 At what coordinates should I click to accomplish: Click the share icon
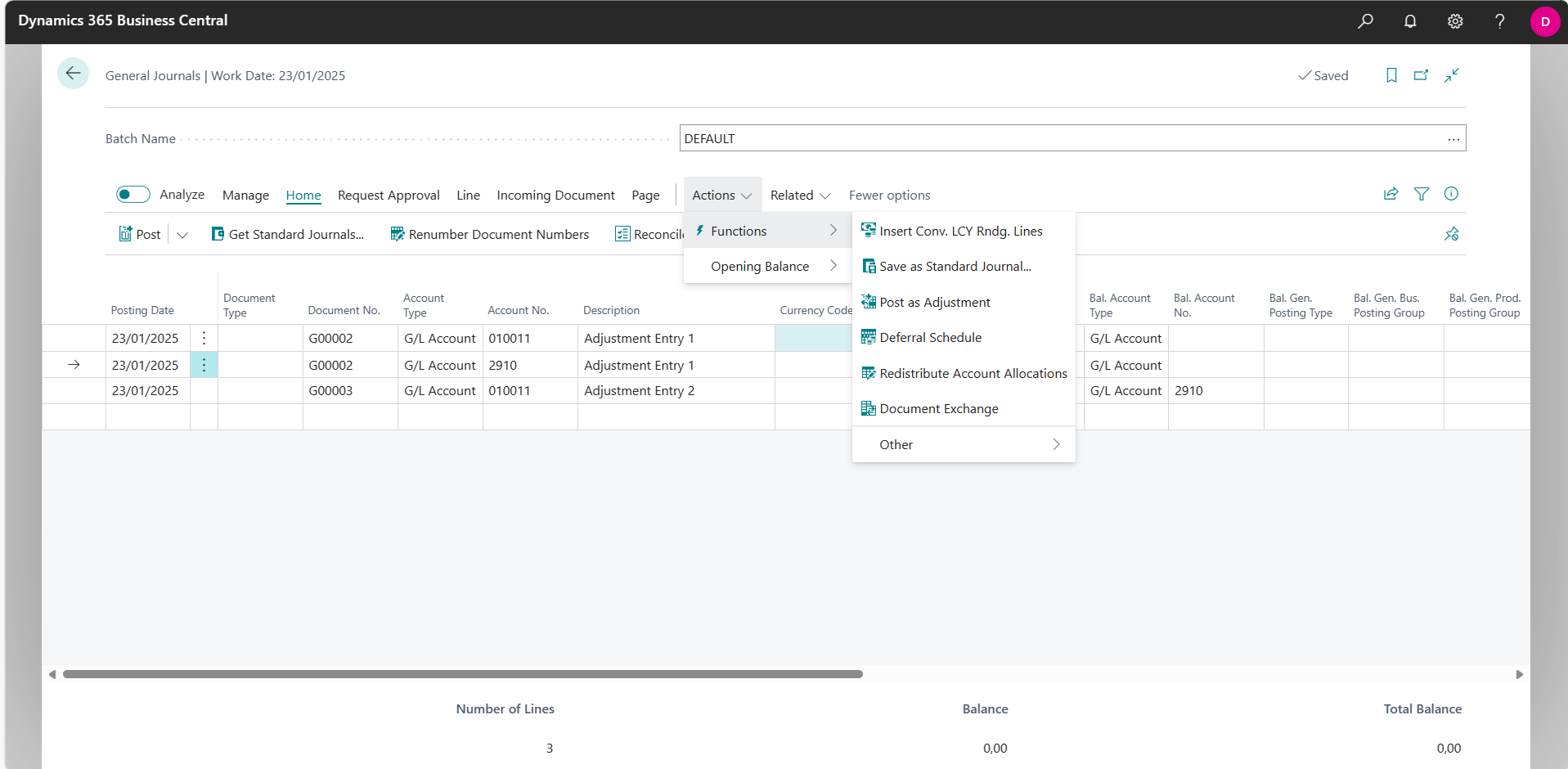[1391, 194]
